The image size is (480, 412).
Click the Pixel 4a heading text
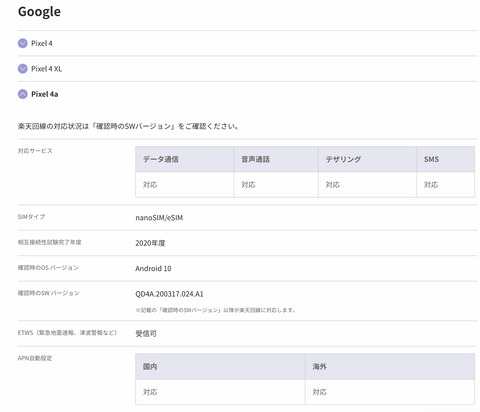(45, 94)
